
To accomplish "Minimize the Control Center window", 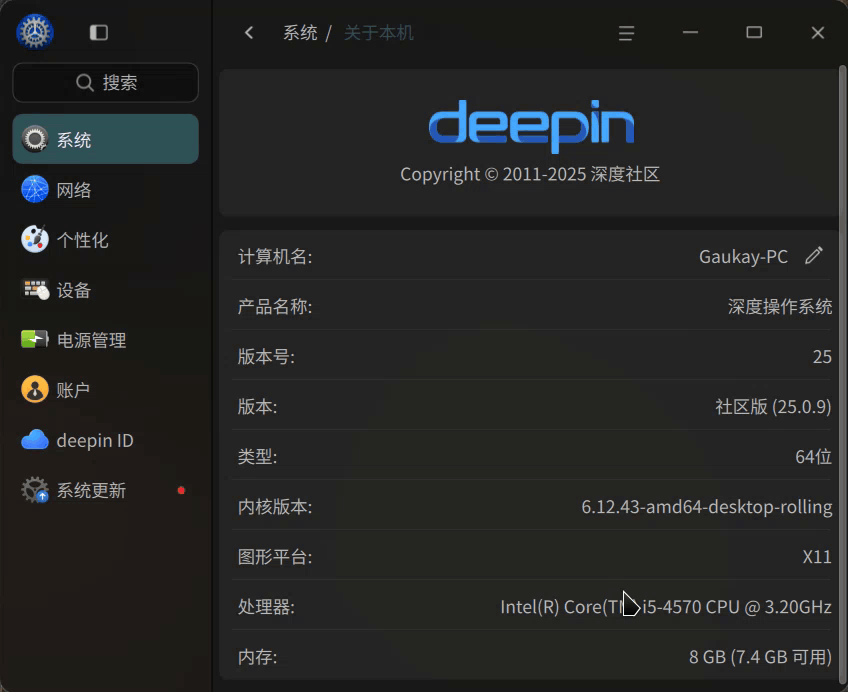I will pos(690,33).
